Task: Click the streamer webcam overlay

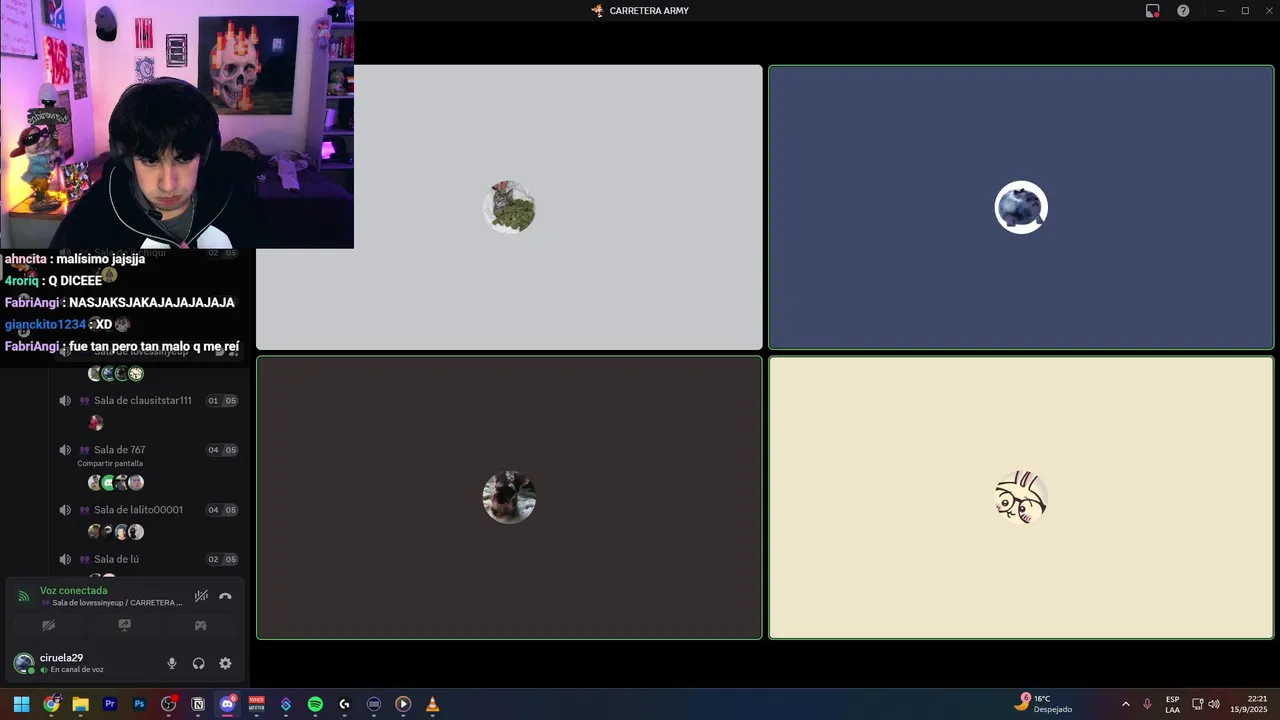Action: (177, 124)
